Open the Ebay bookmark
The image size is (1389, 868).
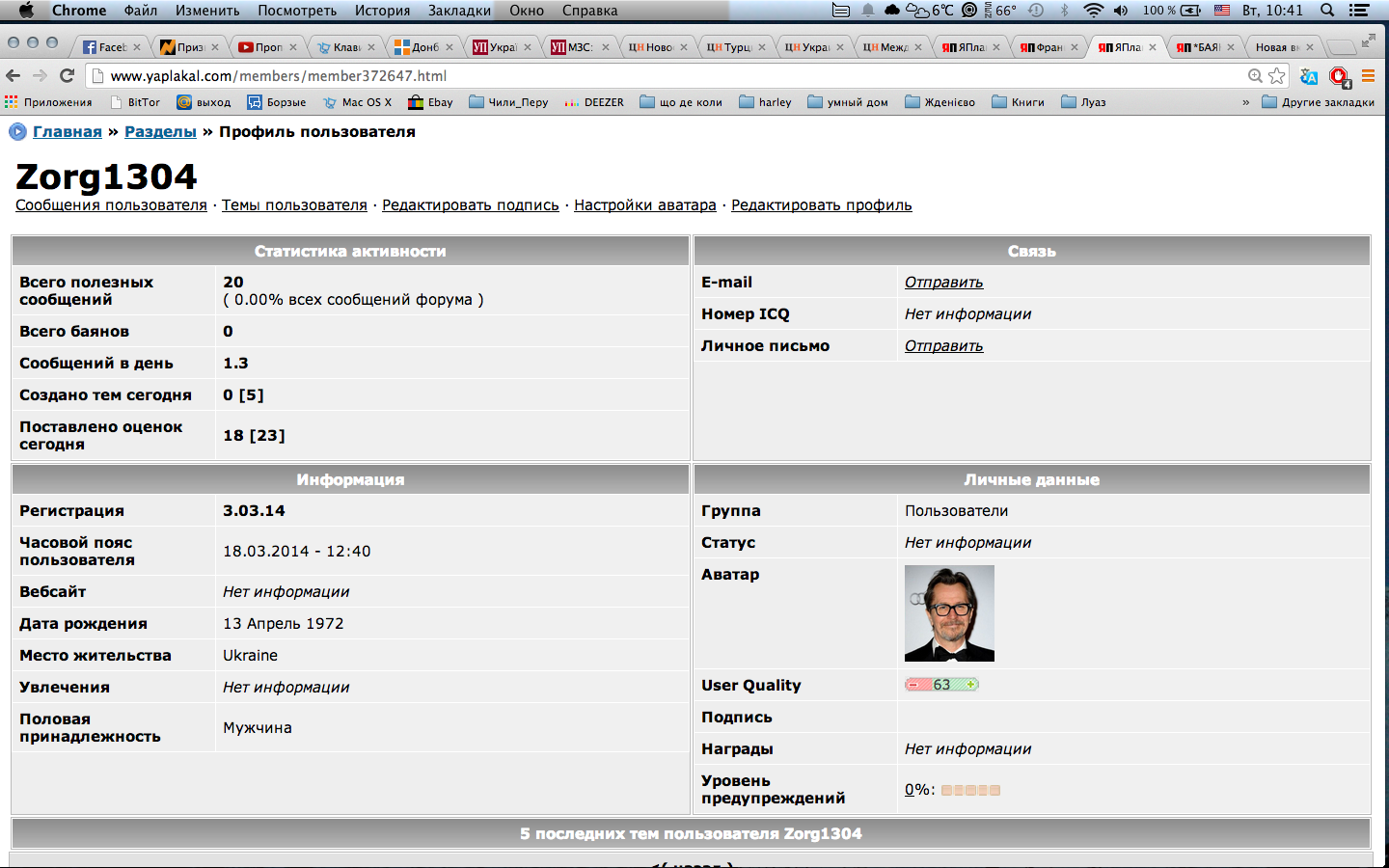(430, 102)
